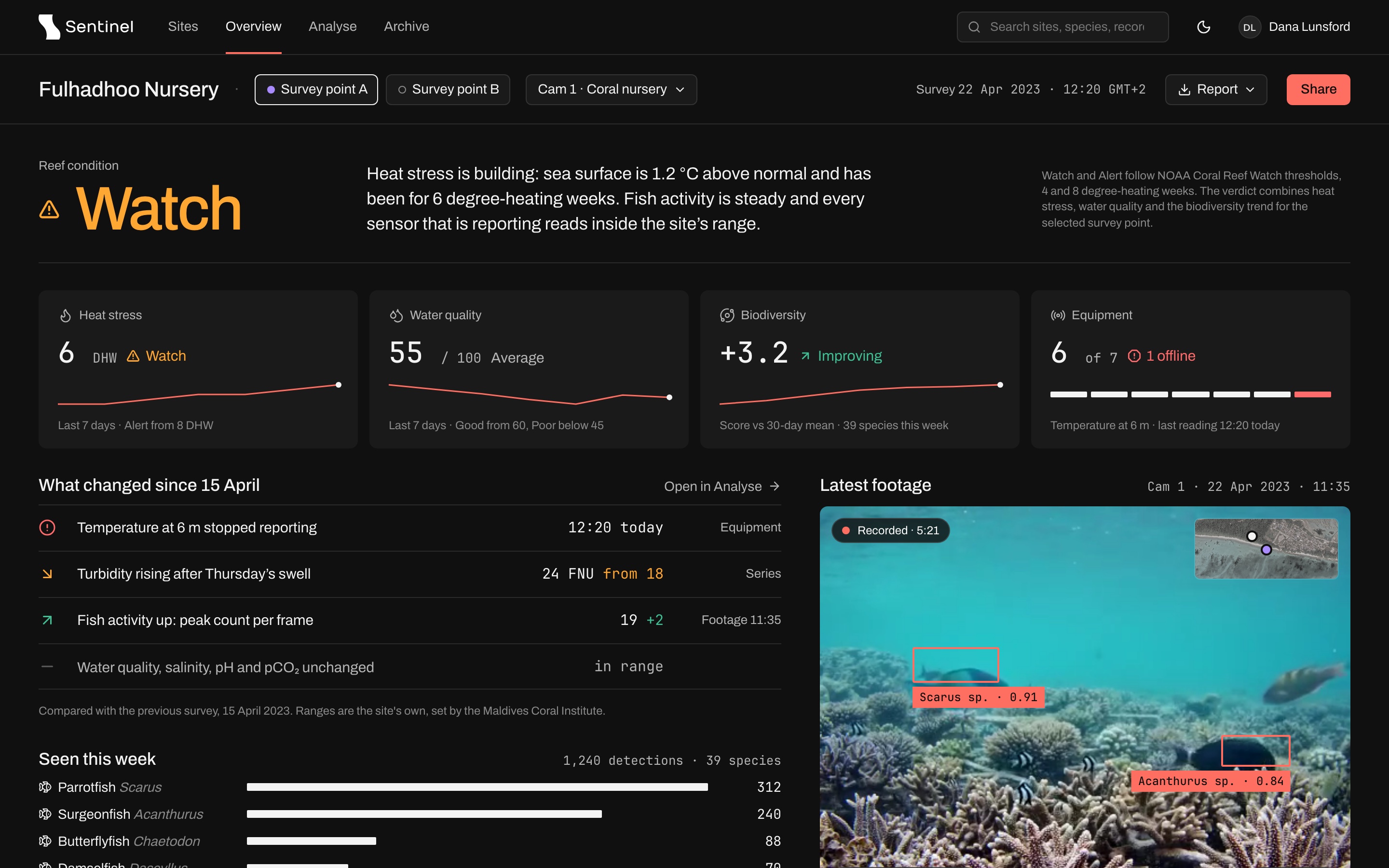Open the Cam 1 · Coral nursery dropdown
This screenshot has height=868, width=1389.
coord(611,90)
